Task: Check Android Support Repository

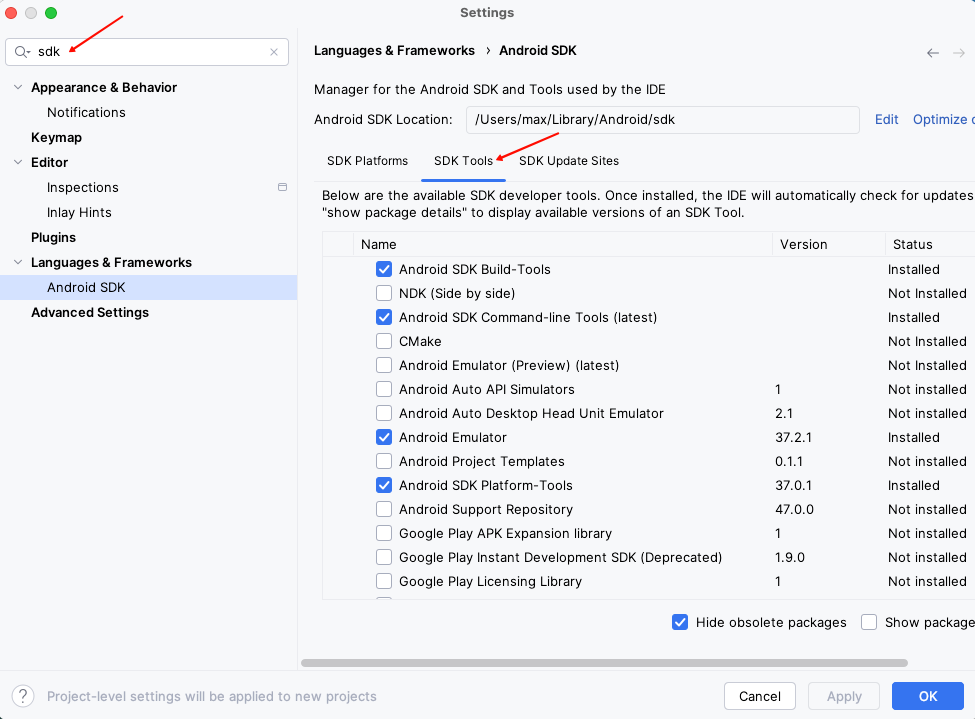Action: point(384,509)
